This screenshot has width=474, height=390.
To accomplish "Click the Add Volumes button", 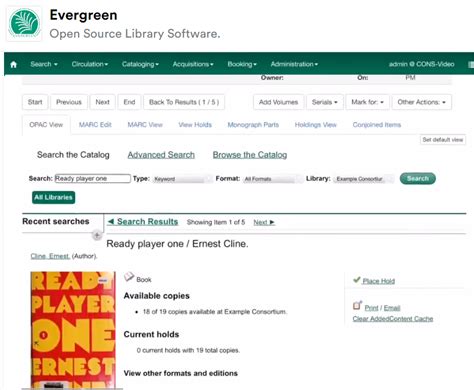I will pos(278,102).
